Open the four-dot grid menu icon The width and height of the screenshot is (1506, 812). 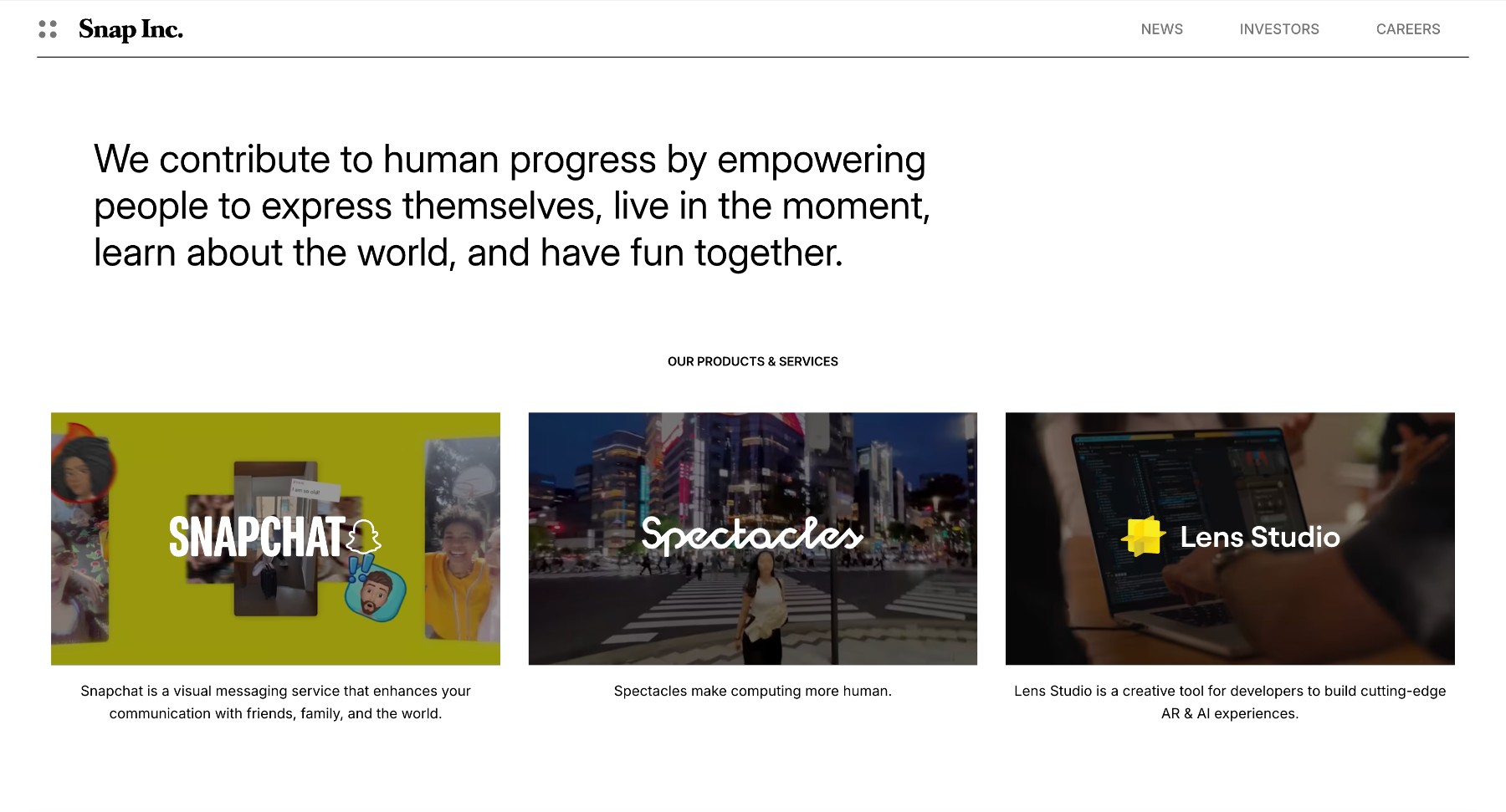tap(48, 29)
